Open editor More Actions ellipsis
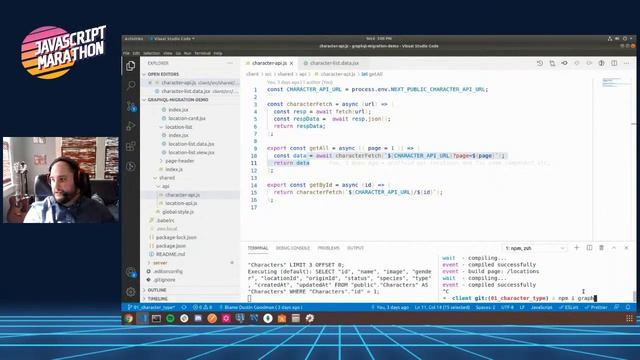The image size is (640, 360). coord(627,63)
